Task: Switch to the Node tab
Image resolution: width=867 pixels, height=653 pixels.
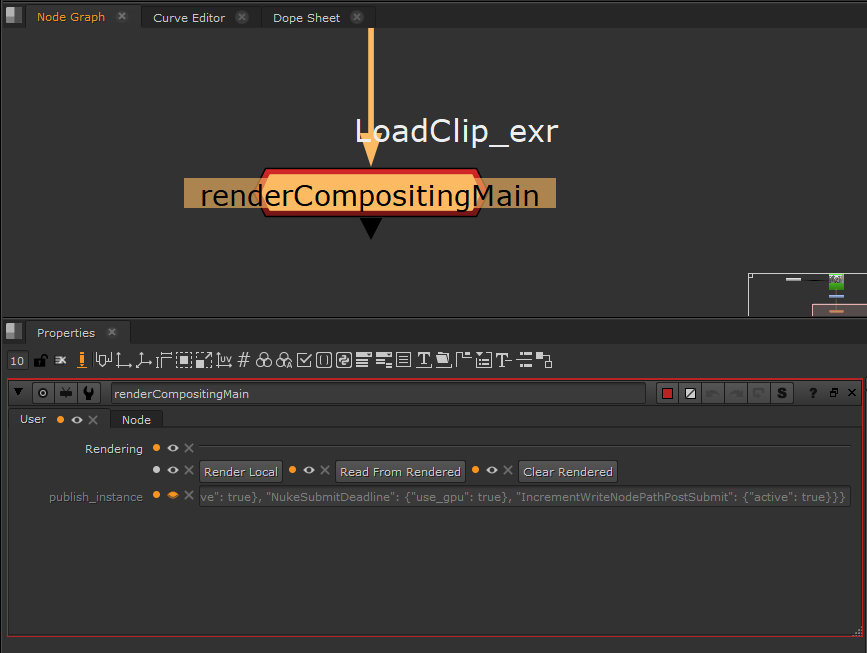Action: click(136, 420)
